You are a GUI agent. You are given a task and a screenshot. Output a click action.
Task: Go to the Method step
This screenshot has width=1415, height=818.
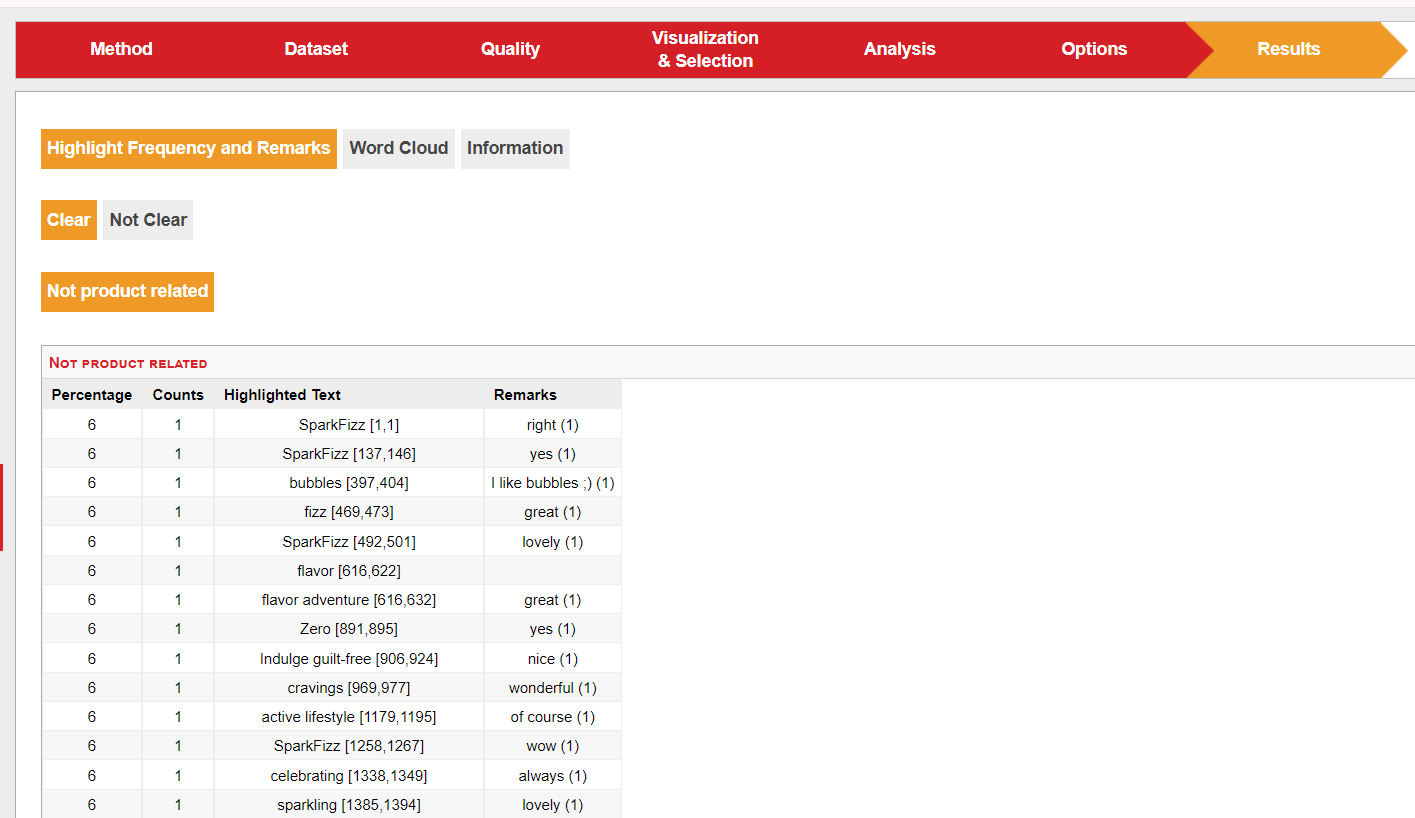(x=121, y=49)
